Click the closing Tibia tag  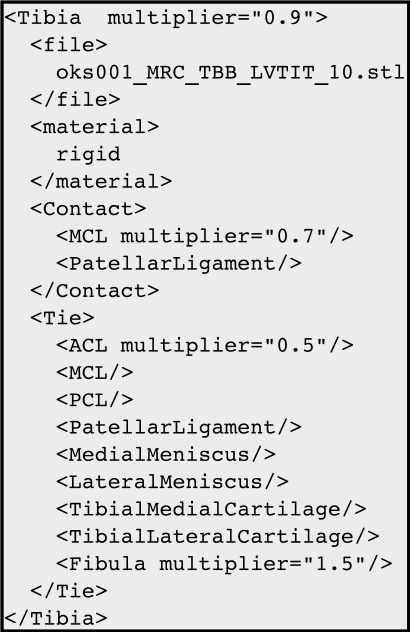(56, 619)
